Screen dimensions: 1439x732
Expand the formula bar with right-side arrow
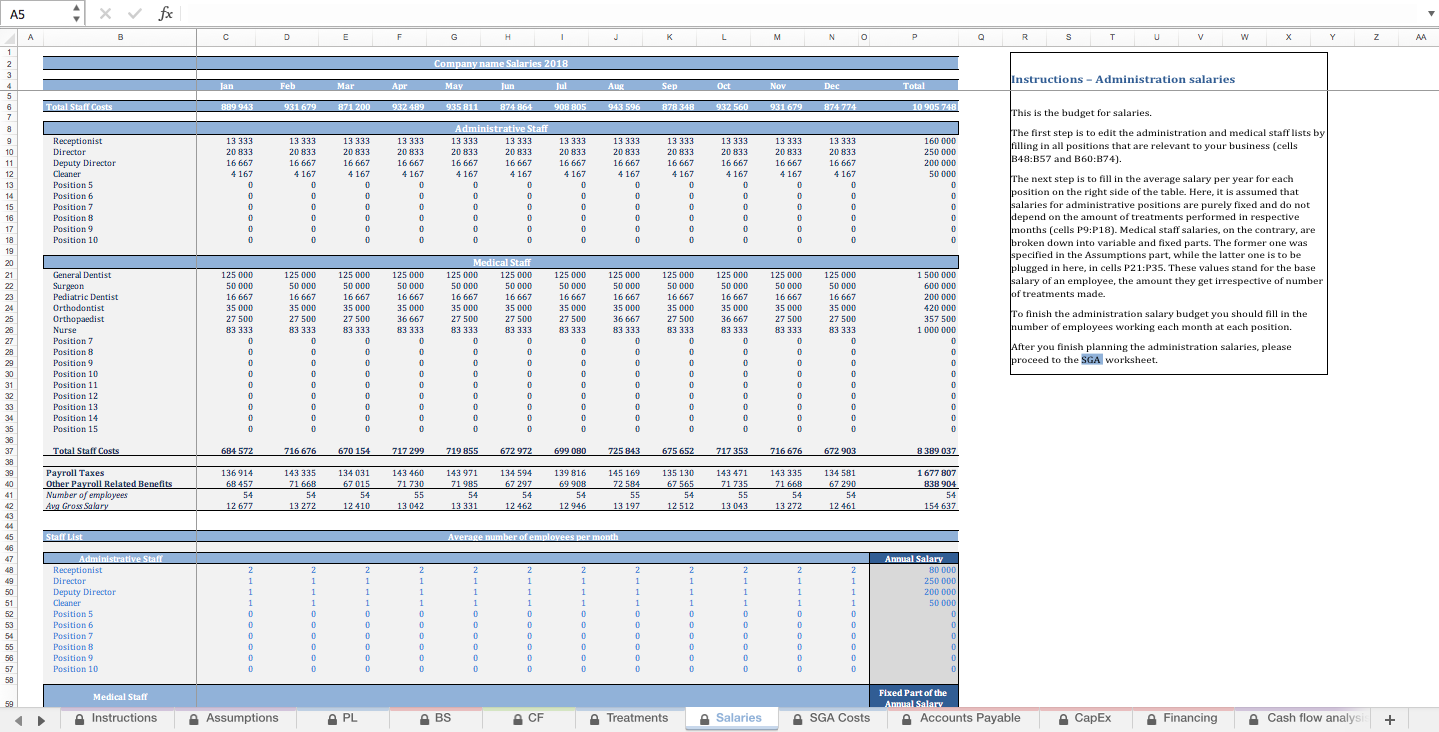coord(1429,13)
